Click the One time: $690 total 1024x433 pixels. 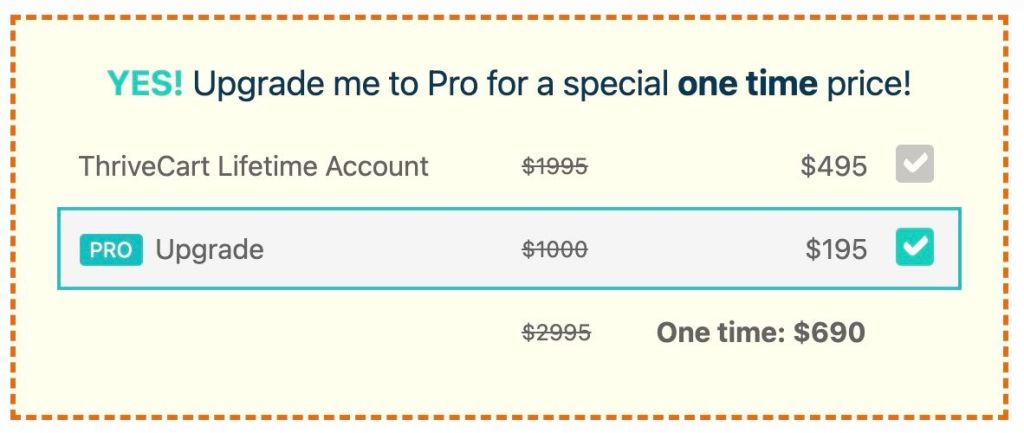point(760,332)
